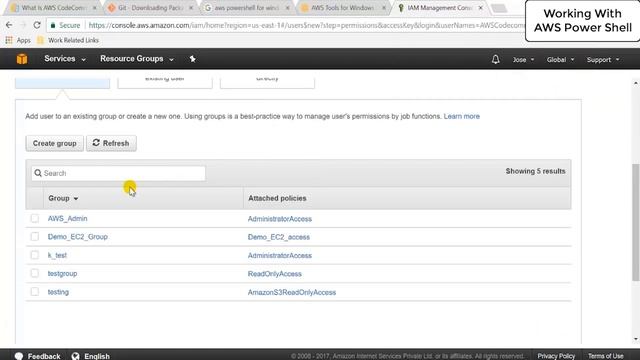Open the Support dropdown menu
This screenshot has height=360, width=640.
pos(603,60)
